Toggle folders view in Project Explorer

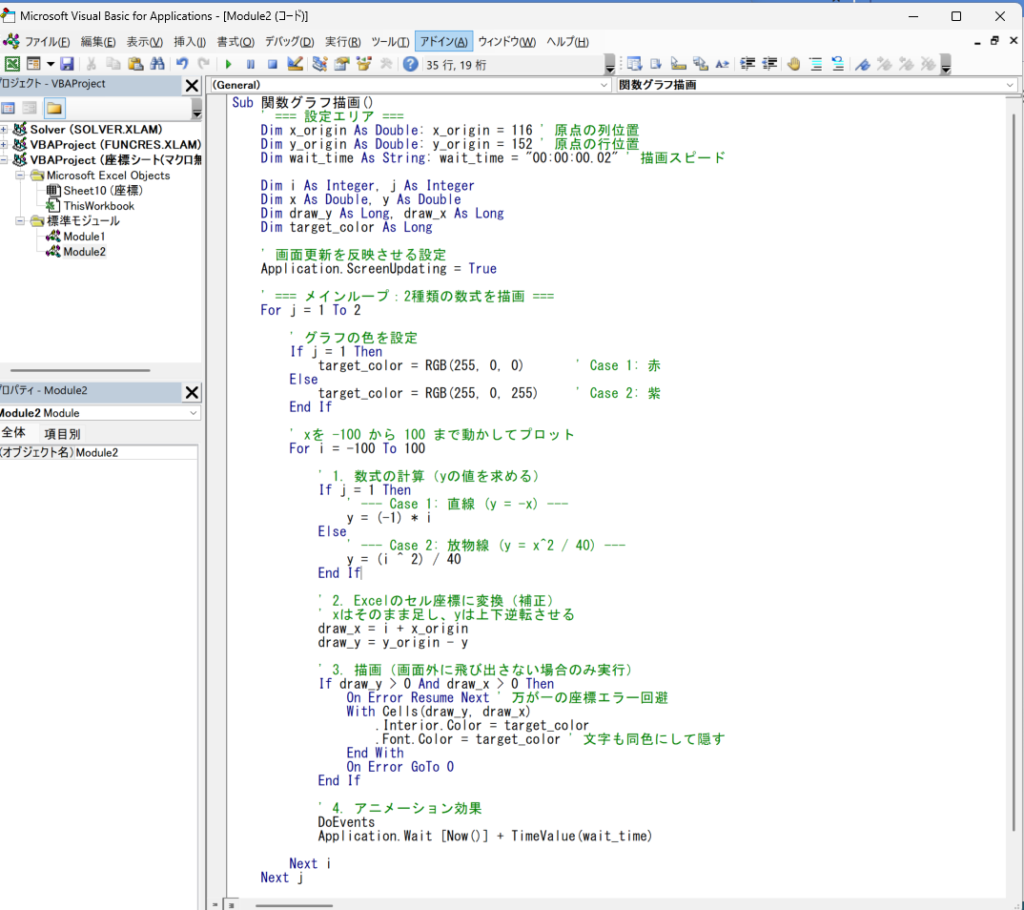(x=54, y=108)
